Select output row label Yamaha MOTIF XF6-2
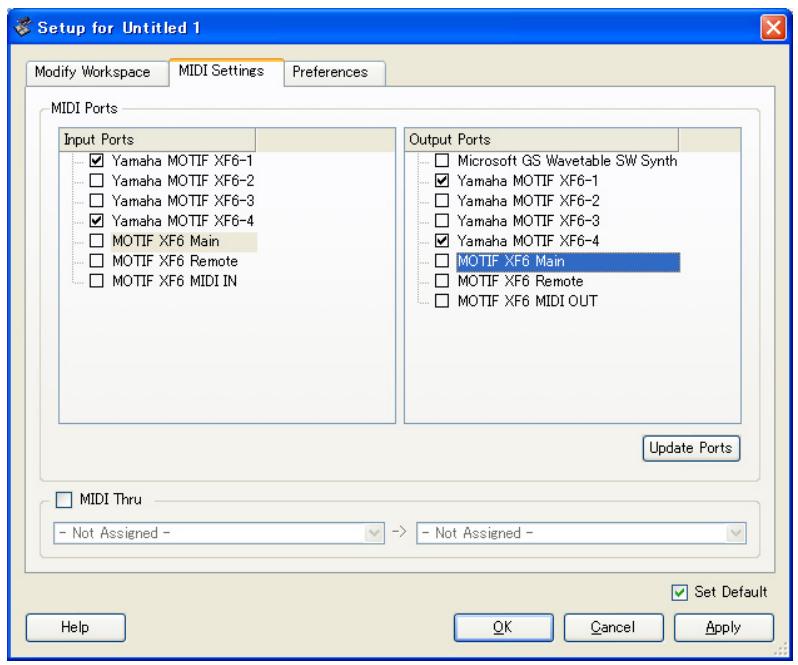Screen dimensions: 798x665 [528, 201]
